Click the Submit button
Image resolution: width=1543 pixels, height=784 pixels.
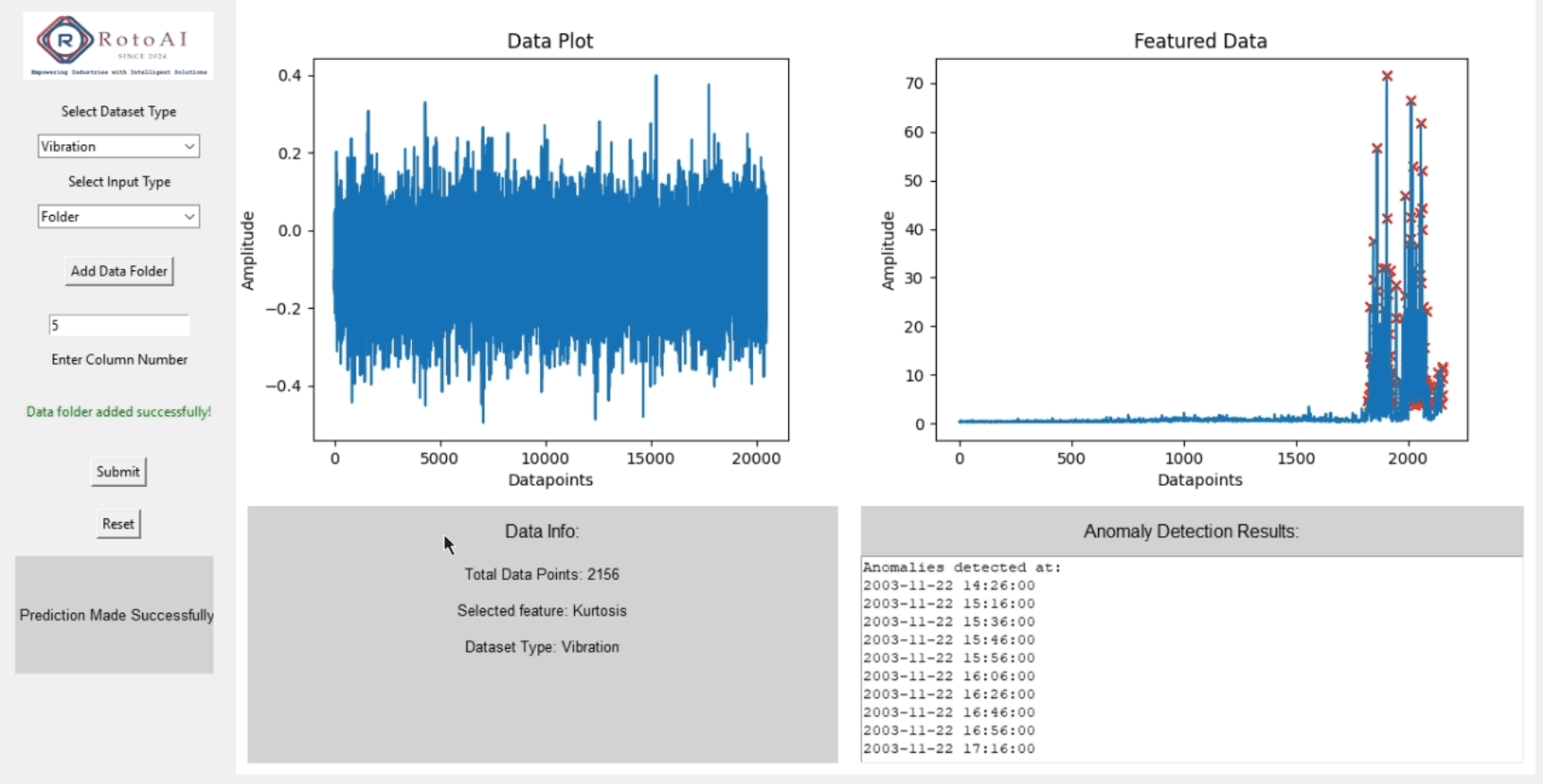[x=118, y=472]
